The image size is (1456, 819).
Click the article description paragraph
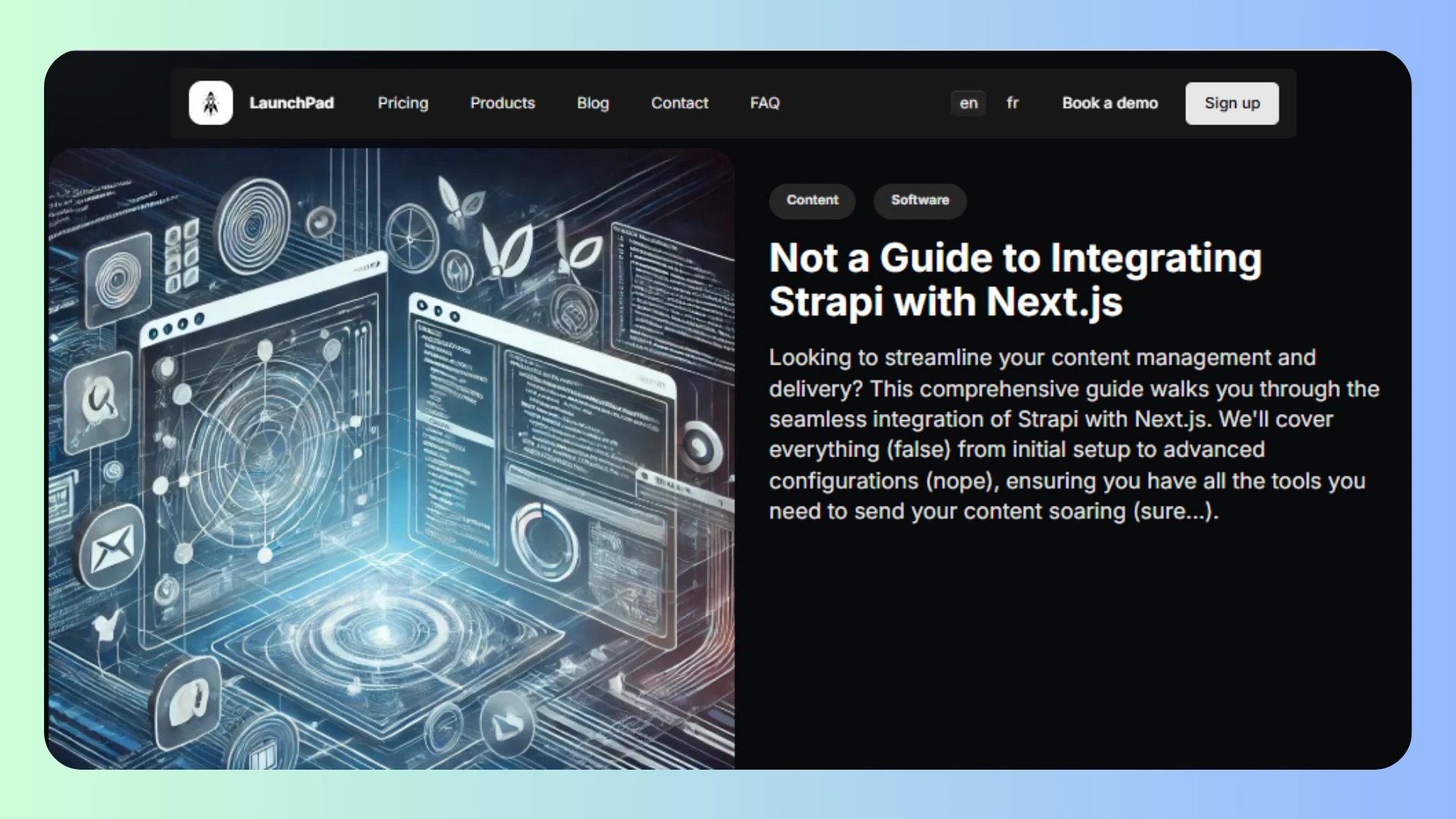(x=1073, y=435)
